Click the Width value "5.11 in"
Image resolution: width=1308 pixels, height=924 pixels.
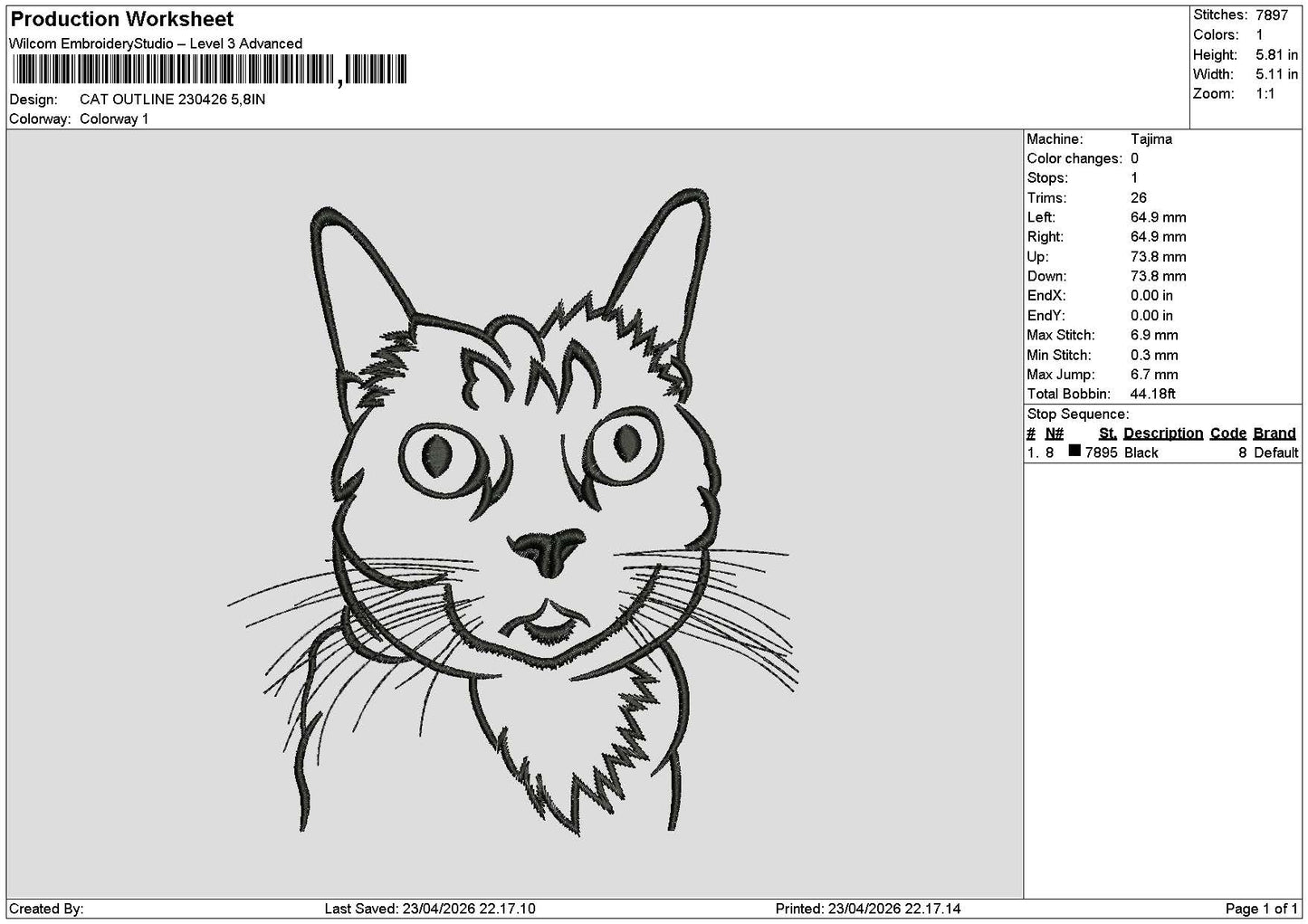tap(1276, 74)
